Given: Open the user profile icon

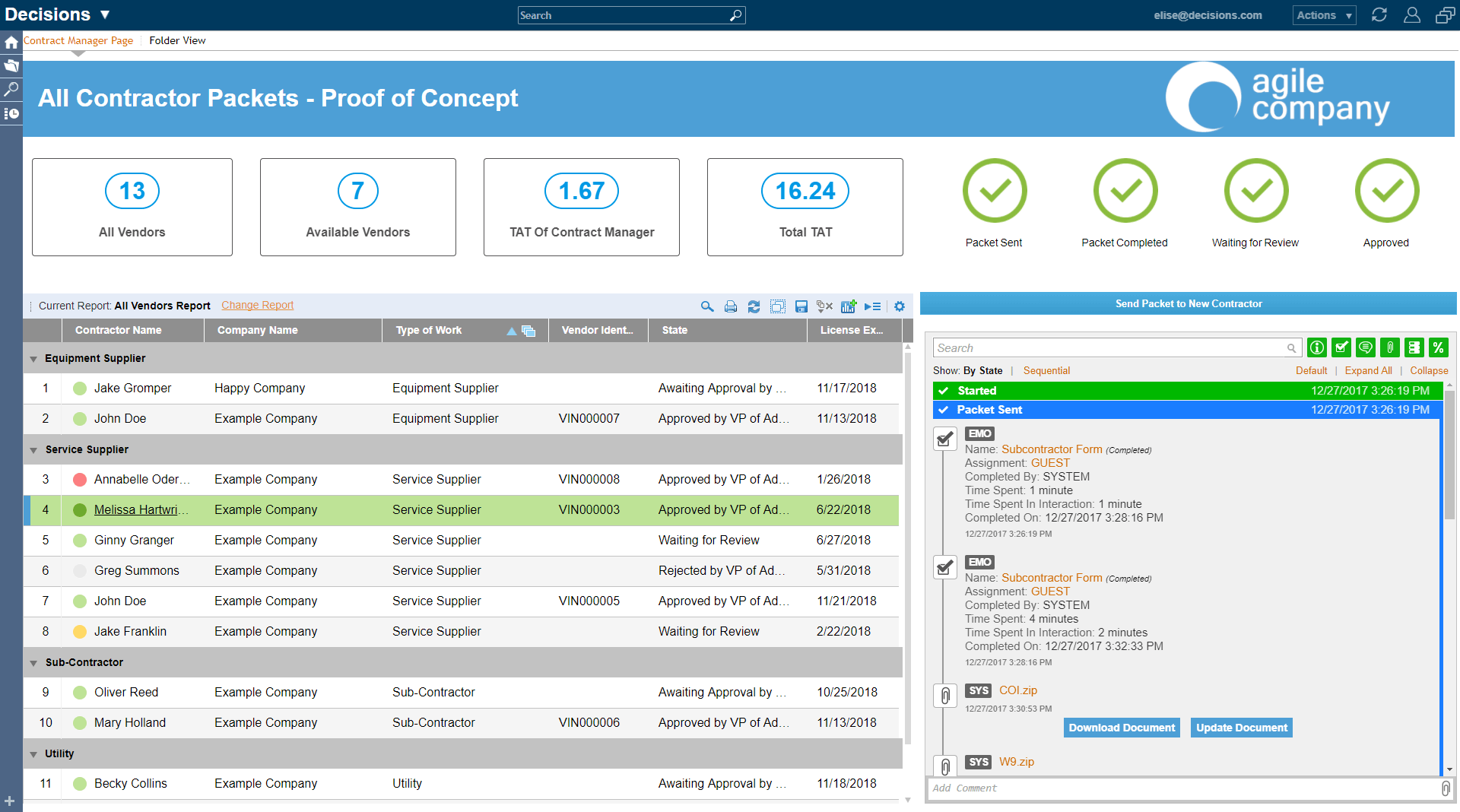Looking at the screenshot, I should click(x=1412, y=15).
